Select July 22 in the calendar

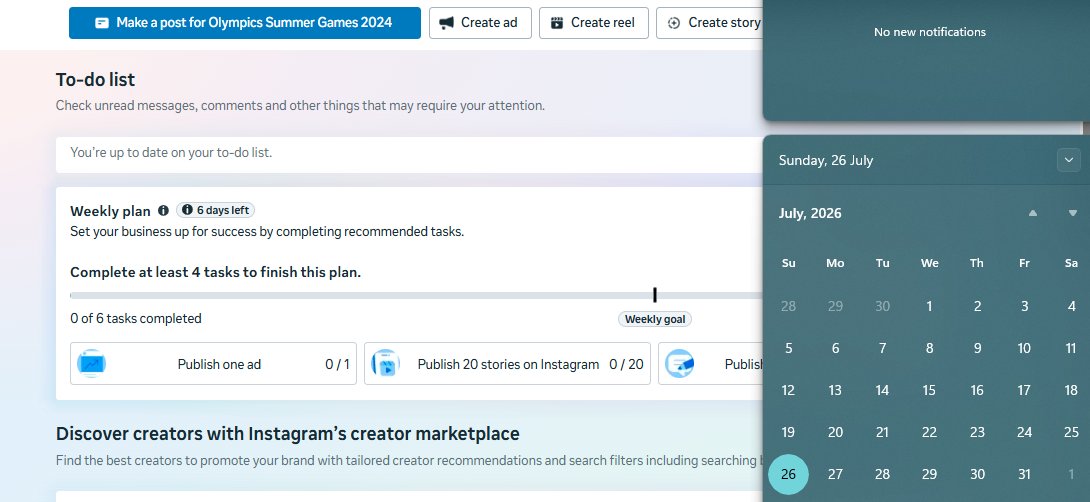tap(929, 432)
